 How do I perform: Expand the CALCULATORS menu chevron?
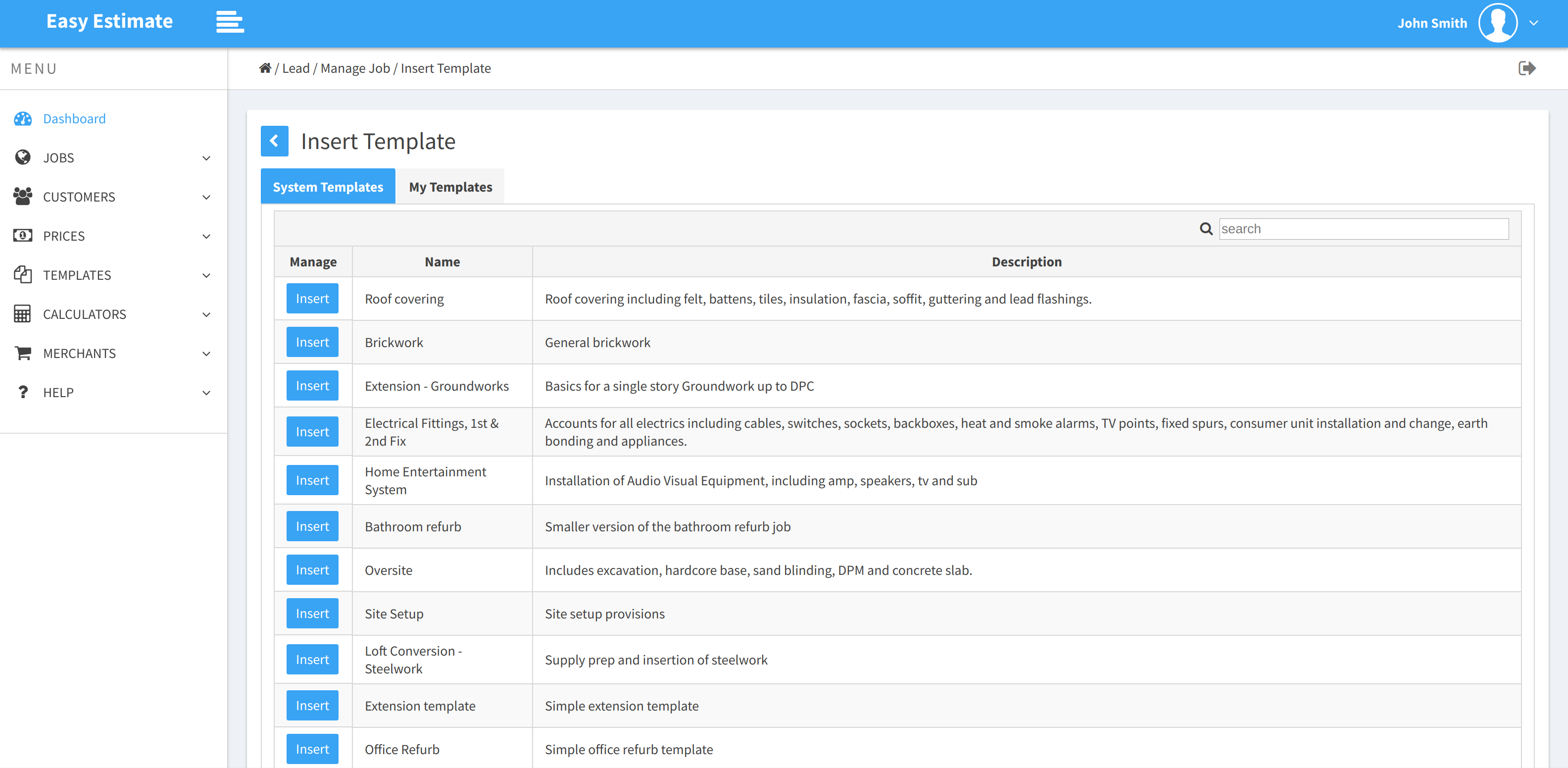pos(206,315)
